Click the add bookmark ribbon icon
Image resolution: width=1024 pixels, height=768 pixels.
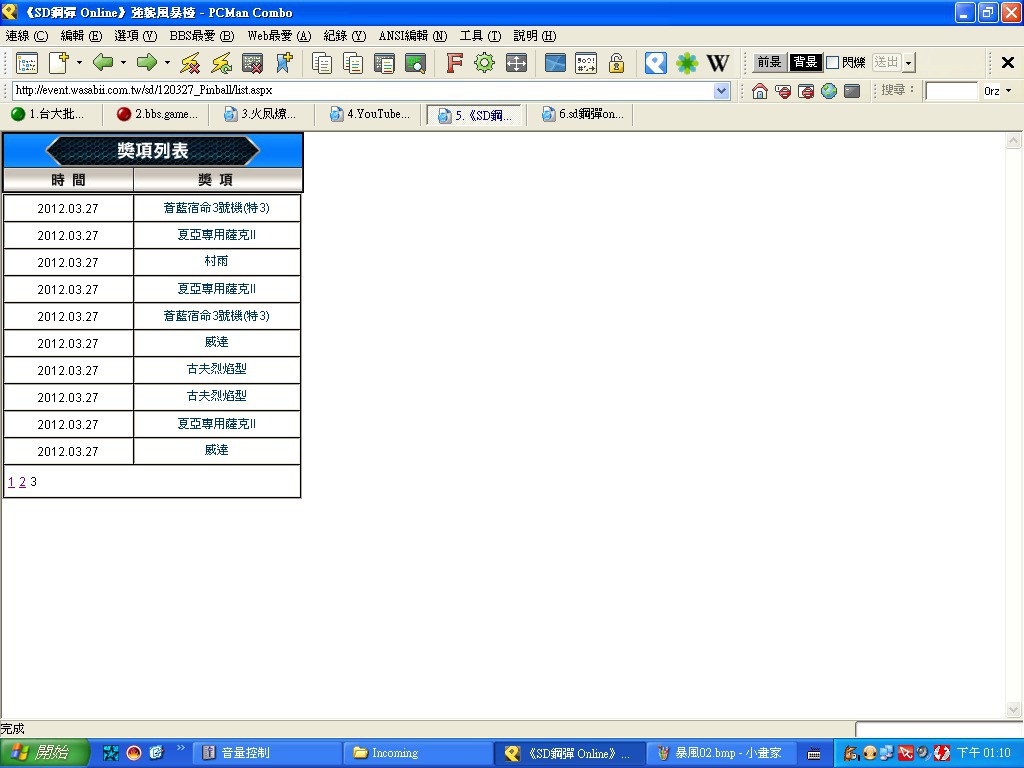pyautogui.click(x=284, y=63)
